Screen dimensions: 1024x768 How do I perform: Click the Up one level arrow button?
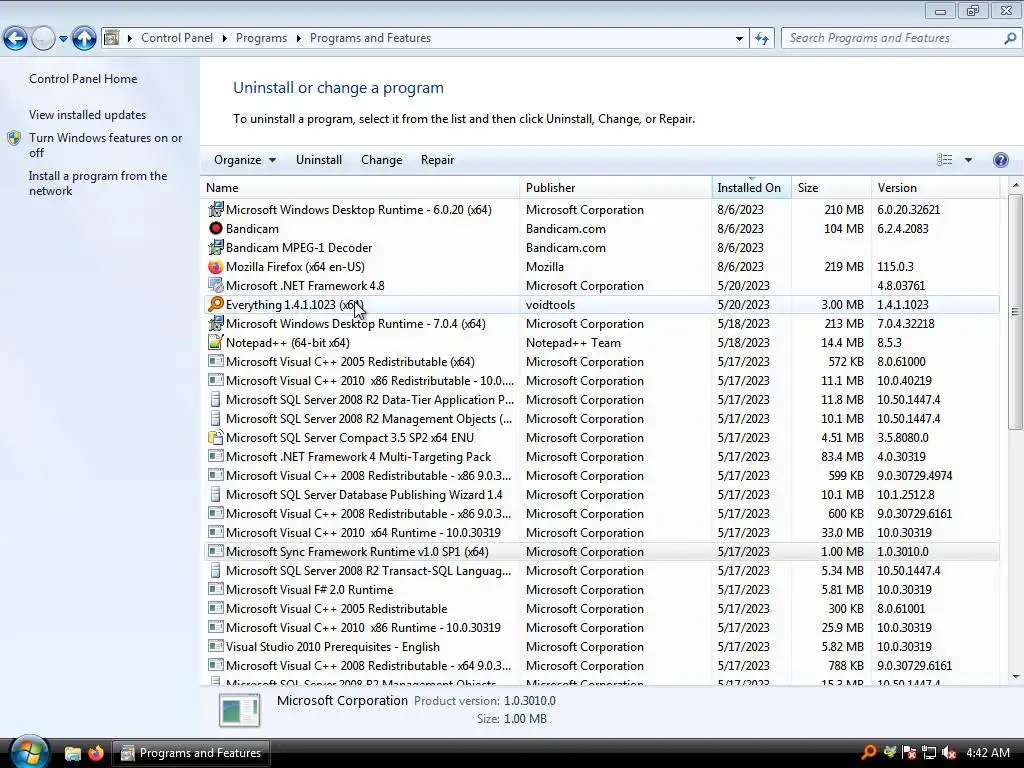[84, 39]
